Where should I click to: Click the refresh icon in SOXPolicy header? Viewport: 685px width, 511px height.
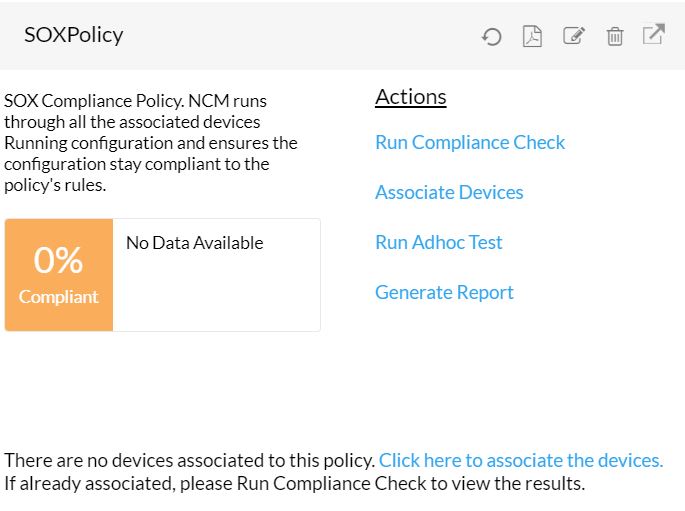click(491, 37)
